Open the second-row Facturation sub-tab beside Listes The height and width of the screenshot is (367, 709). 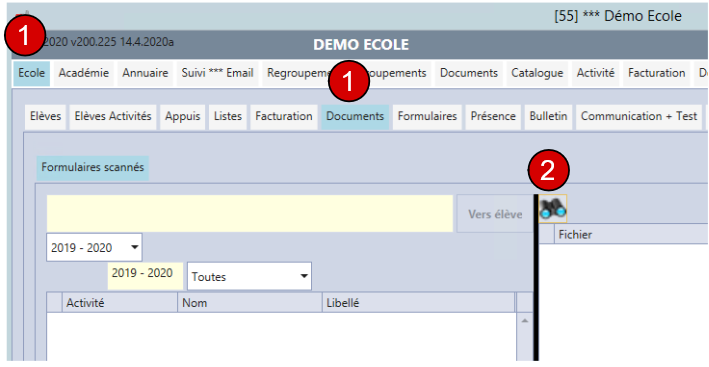284,117
